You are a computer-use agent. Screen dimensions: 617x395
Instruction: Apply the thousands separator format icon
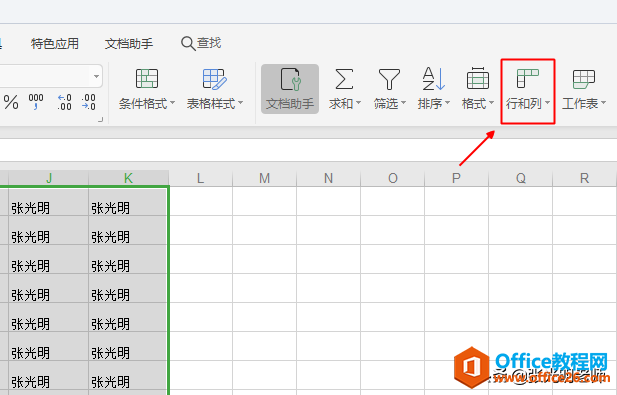[x=36, y=102]
